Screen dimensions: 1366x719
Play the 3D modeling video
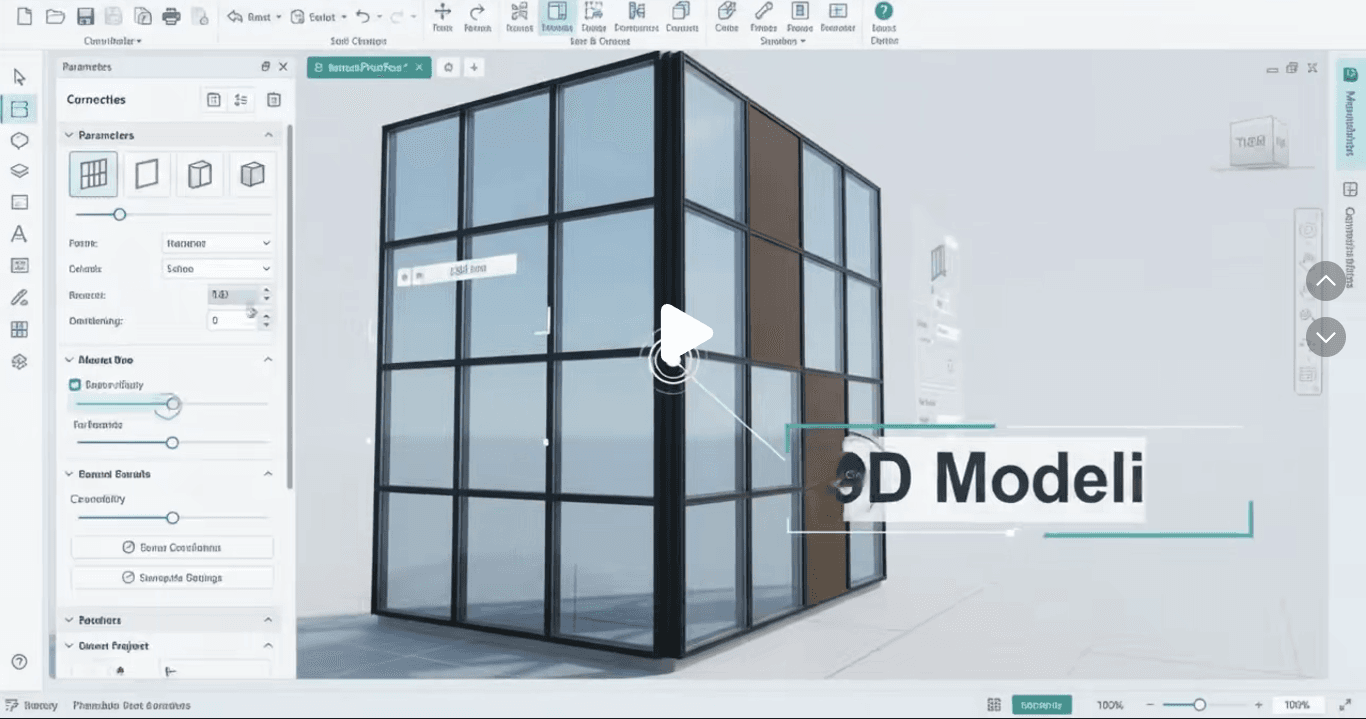pos(686,335)
